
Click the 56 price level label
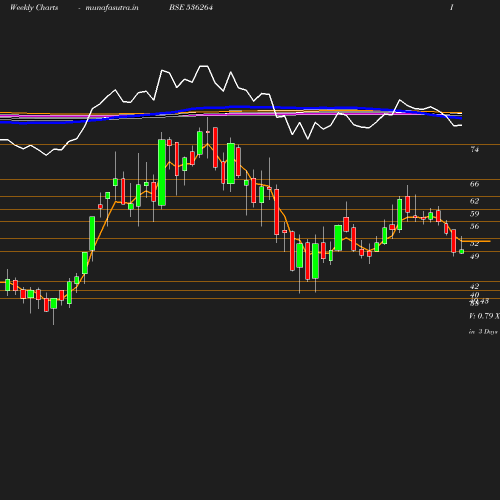pyautogui.click(x=474, y=227)
